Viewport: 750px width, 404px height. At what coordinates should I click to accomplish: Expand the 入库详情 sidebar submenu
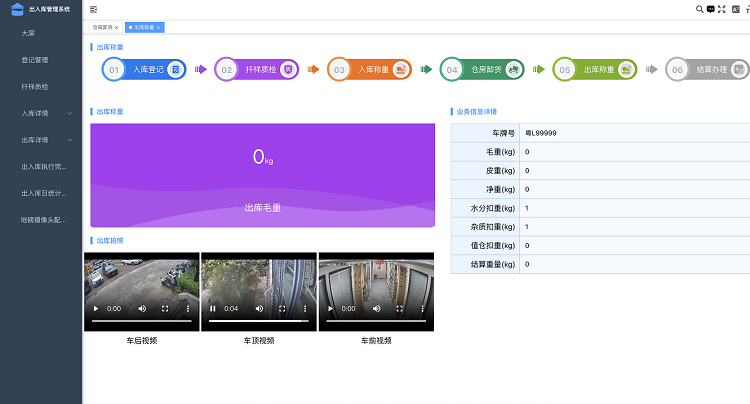pos(70,113)
